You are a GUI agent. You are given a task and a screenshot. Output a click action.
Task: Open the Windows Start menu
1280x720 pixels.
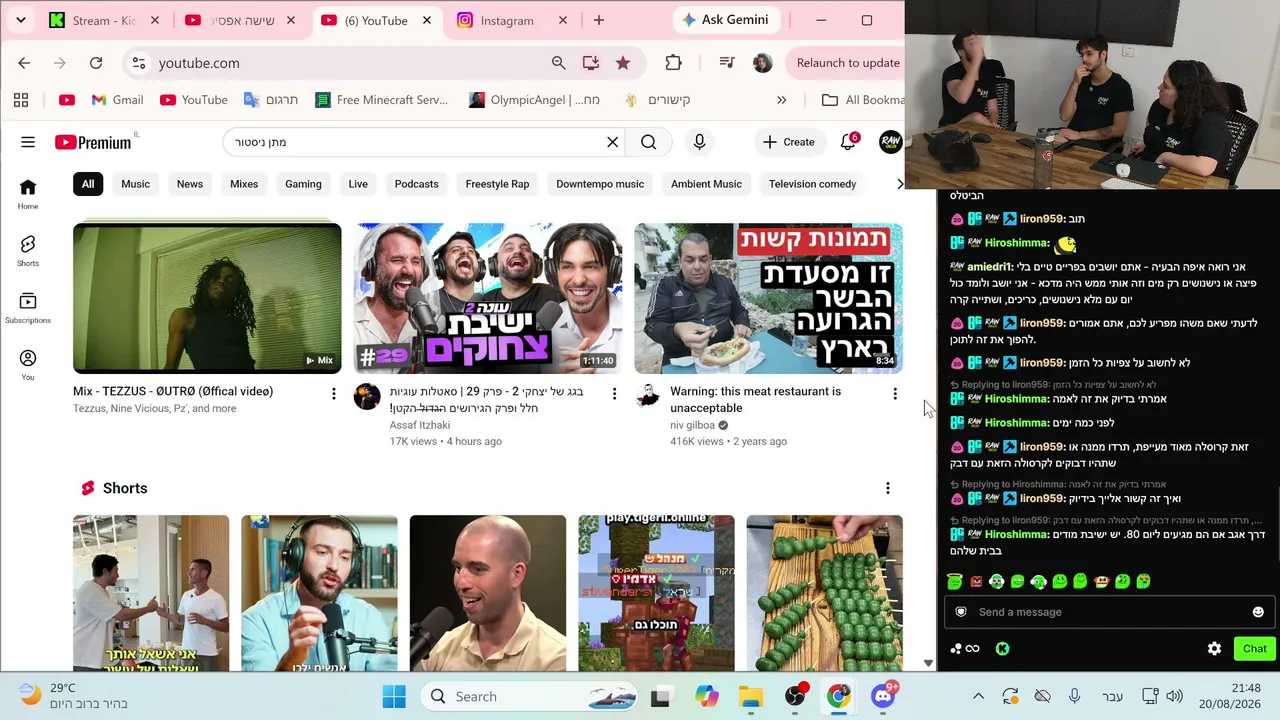[x=394, y=697]
